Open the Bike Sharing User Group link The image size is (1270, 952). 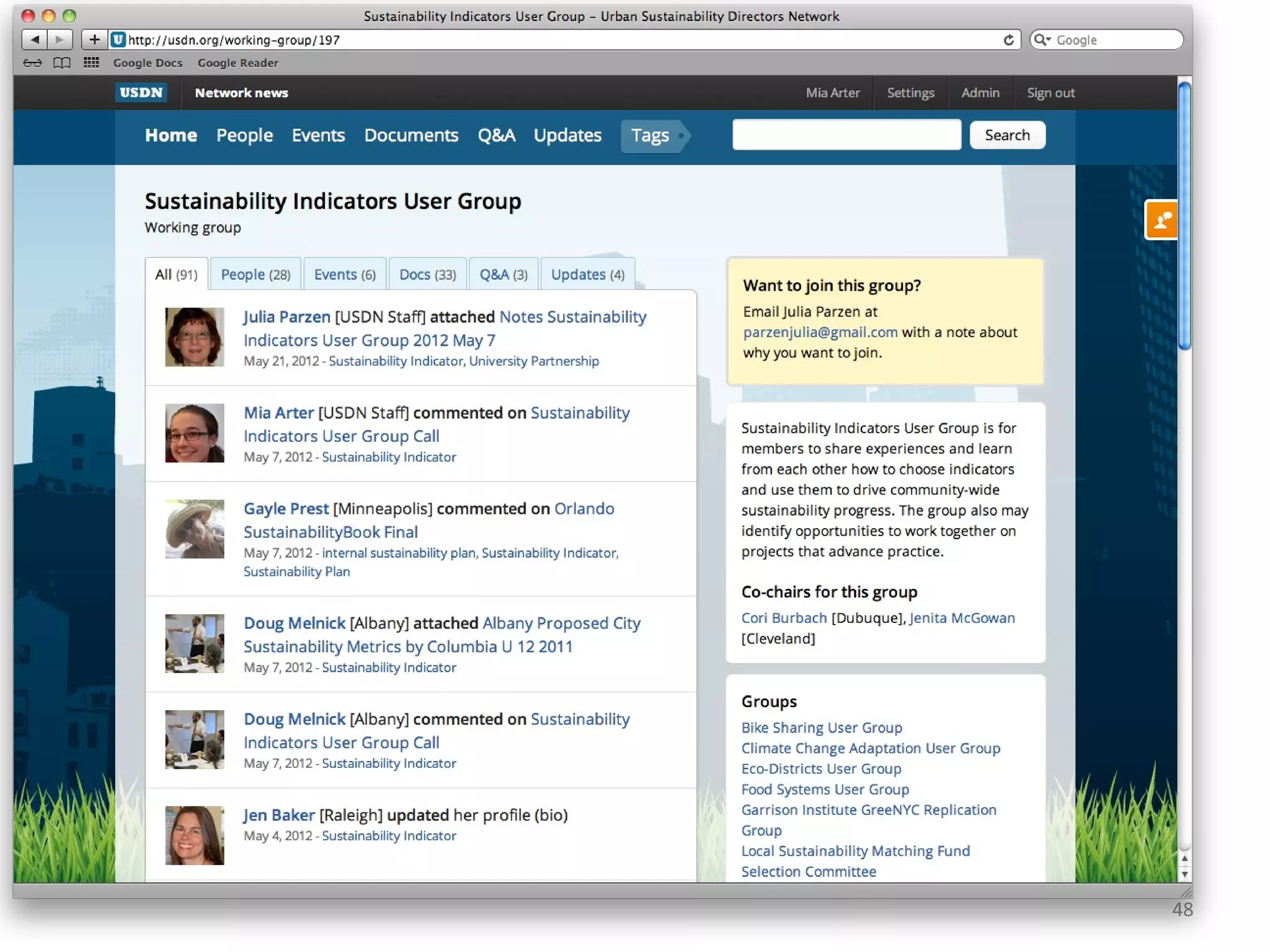tap(821, 728)
